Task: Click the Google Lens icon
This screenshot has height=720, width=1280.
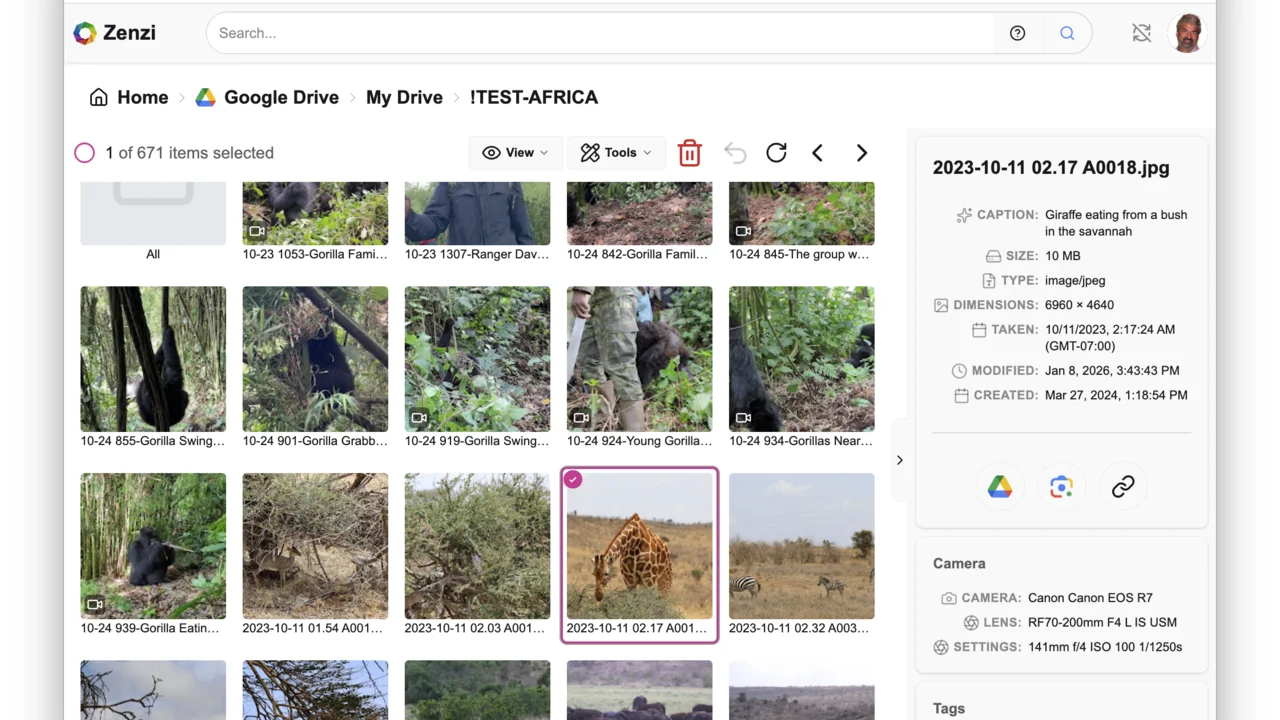Action: (x=1061, y=487)
